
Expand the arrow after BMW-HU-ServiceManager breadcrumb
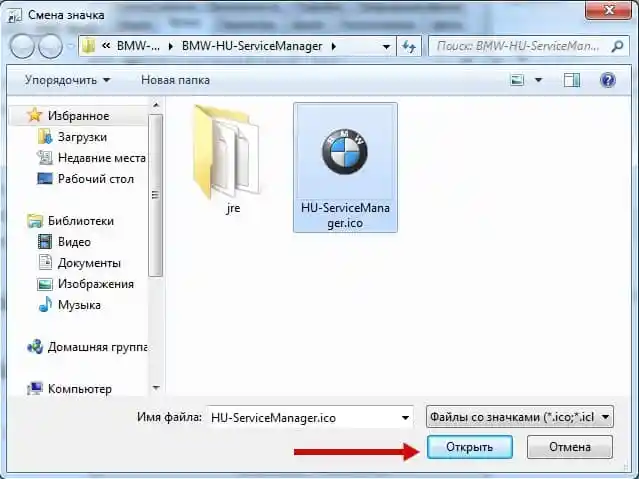(x=334, y=46)
